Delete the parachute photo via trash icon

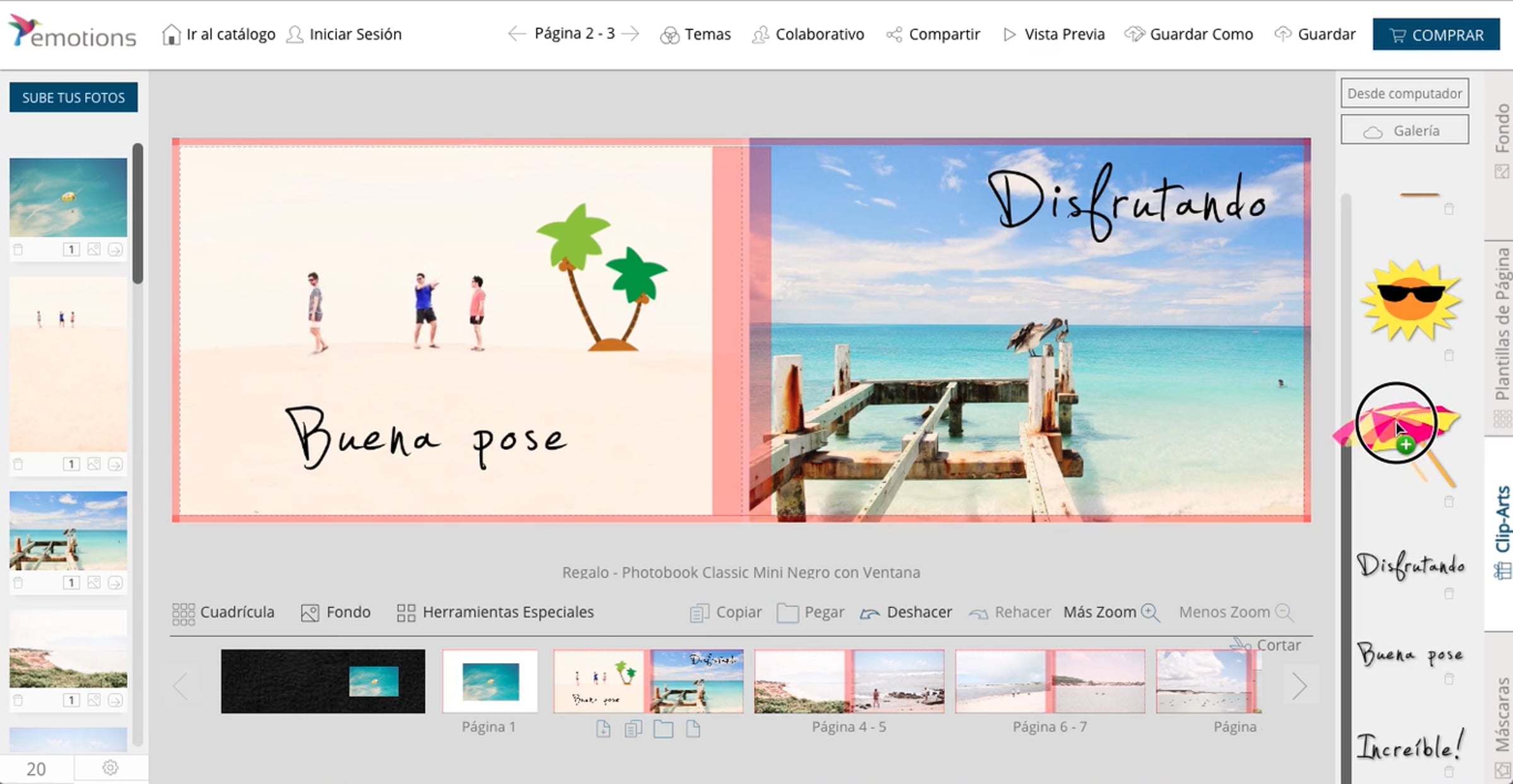coord(18,250)
